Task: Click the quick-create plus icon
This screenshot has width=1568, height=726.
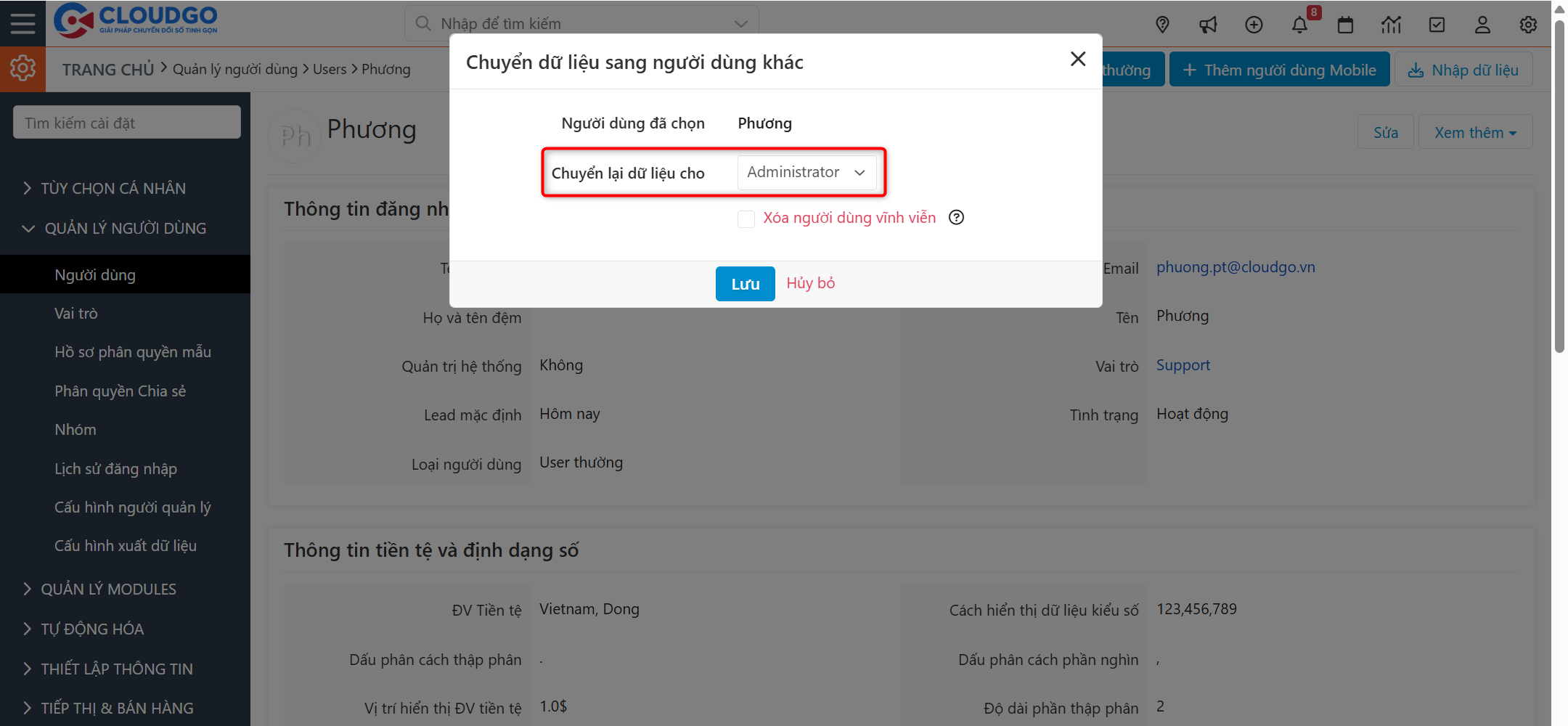Action: pos(1254,24)
